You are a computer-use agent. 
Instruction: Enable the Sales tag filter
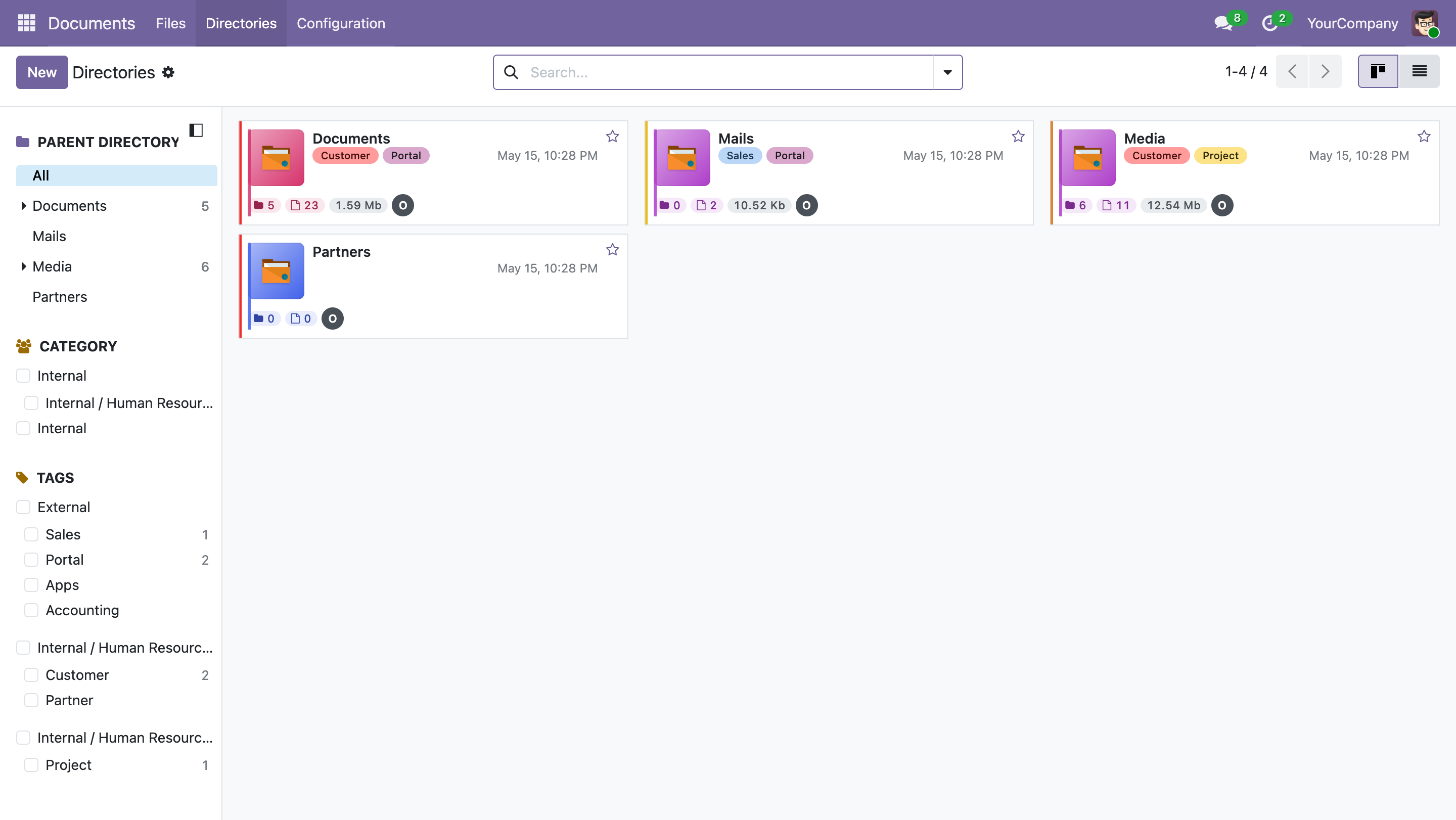32,534
